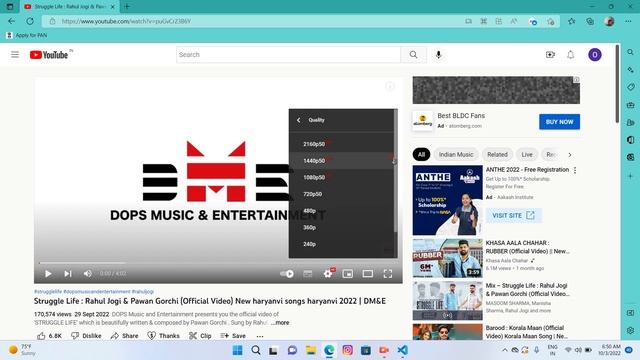This screenshot has height=360, width=640.
Task: Open File Explorer from taskbar
Action: pyautogui.click(x=311, y=350)
